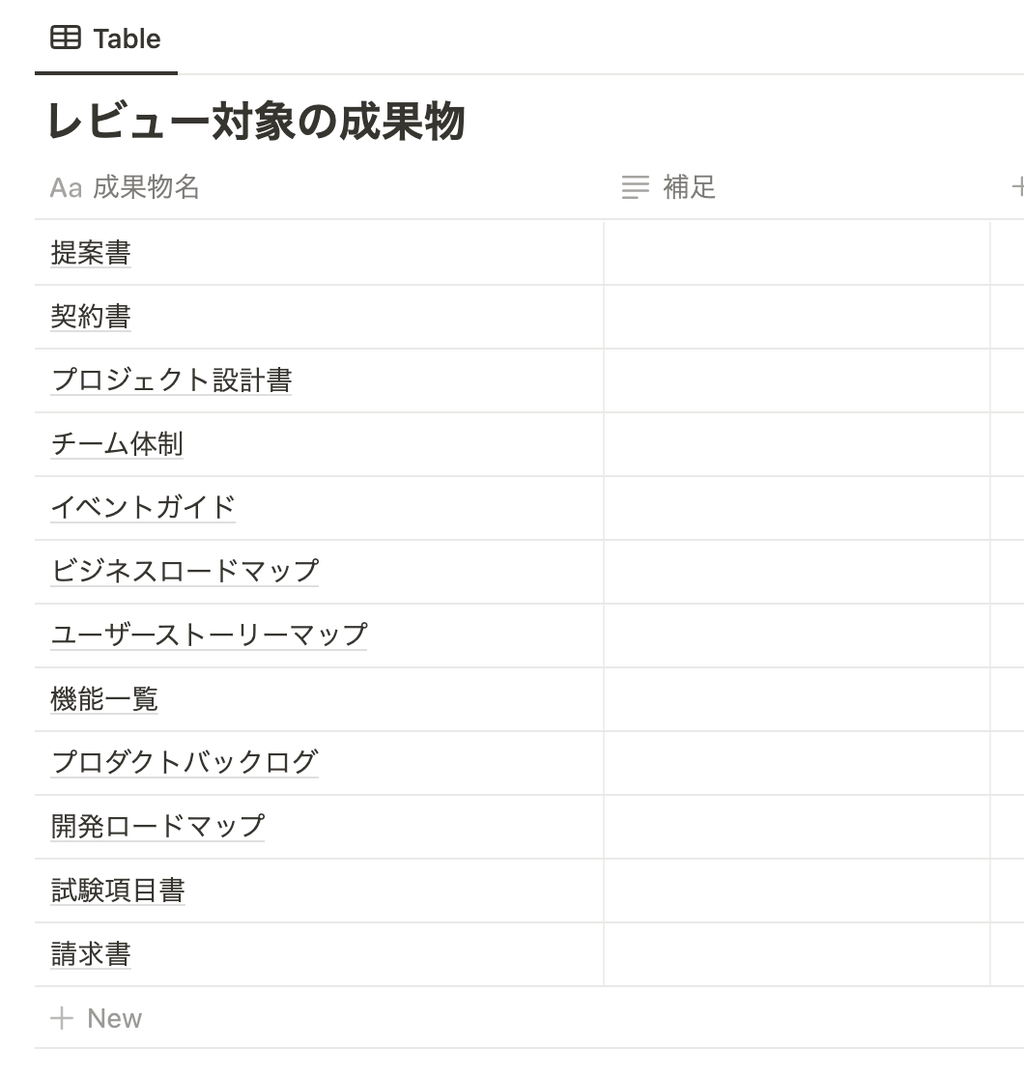Click the Aa title property icon

click(x=66, y=188)
